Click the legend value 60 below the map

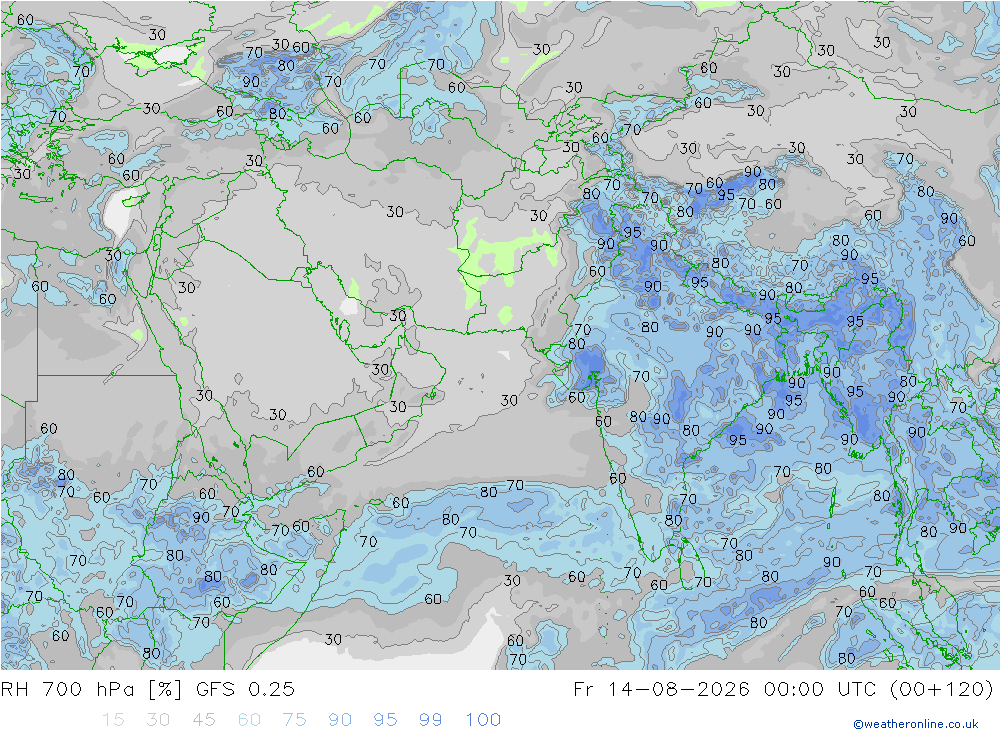(x=249, y=720)
